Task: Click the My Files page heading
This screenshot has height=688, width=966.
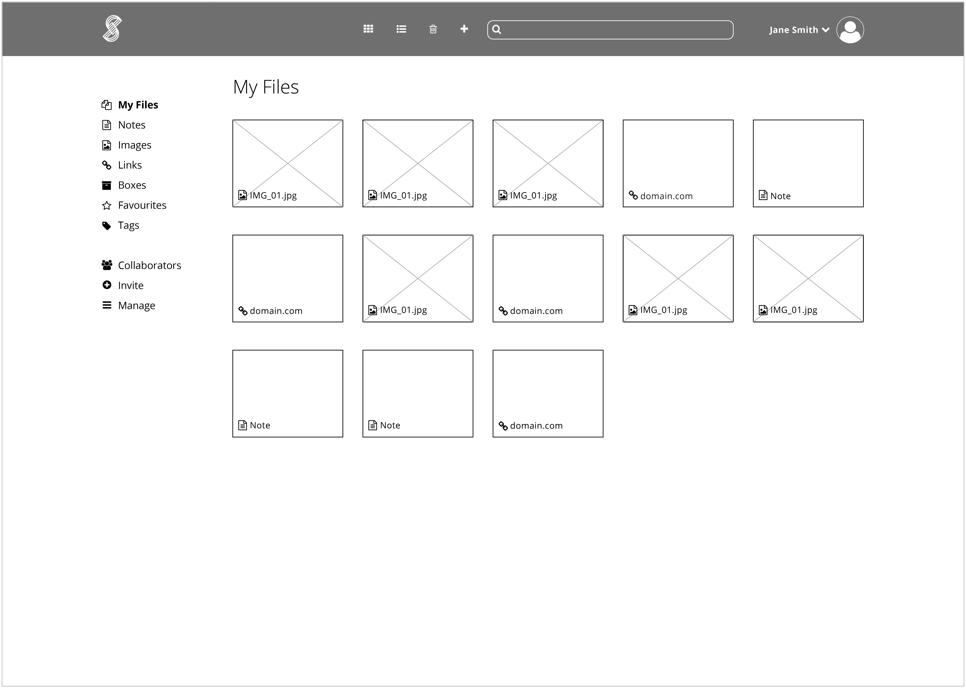Action: coord(266,87)
